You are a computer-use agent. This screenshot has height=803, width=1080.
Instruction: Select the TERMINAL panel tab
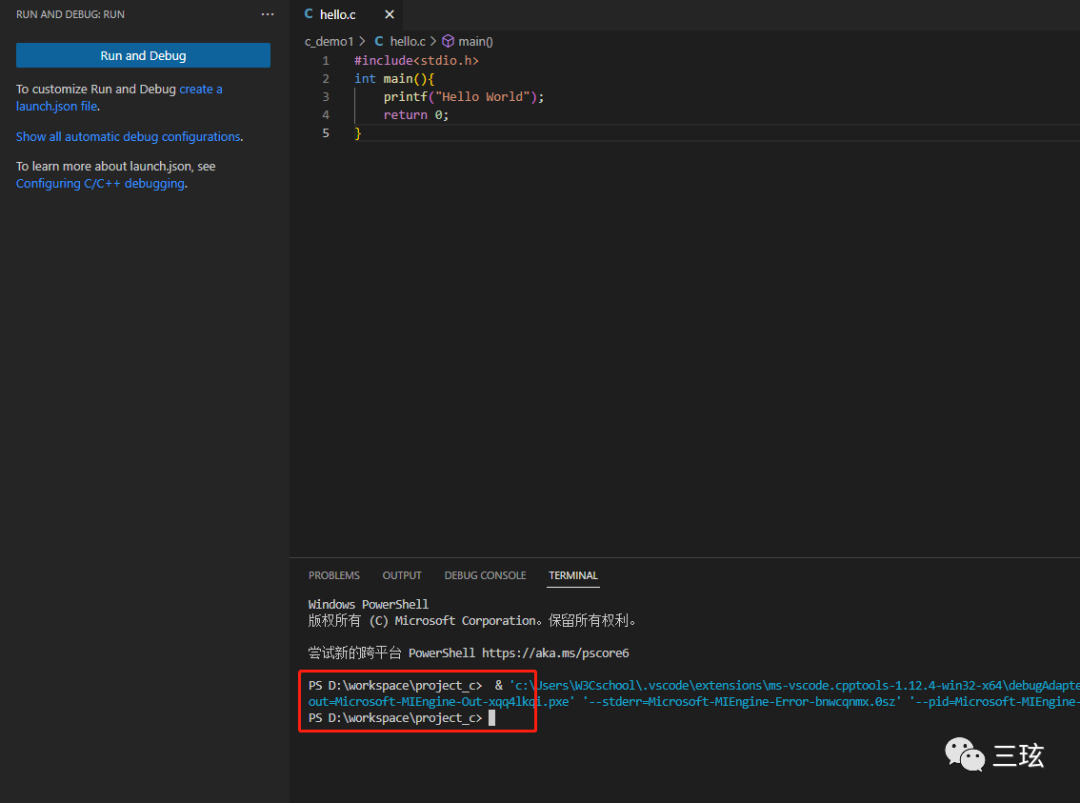pos(573,576)
